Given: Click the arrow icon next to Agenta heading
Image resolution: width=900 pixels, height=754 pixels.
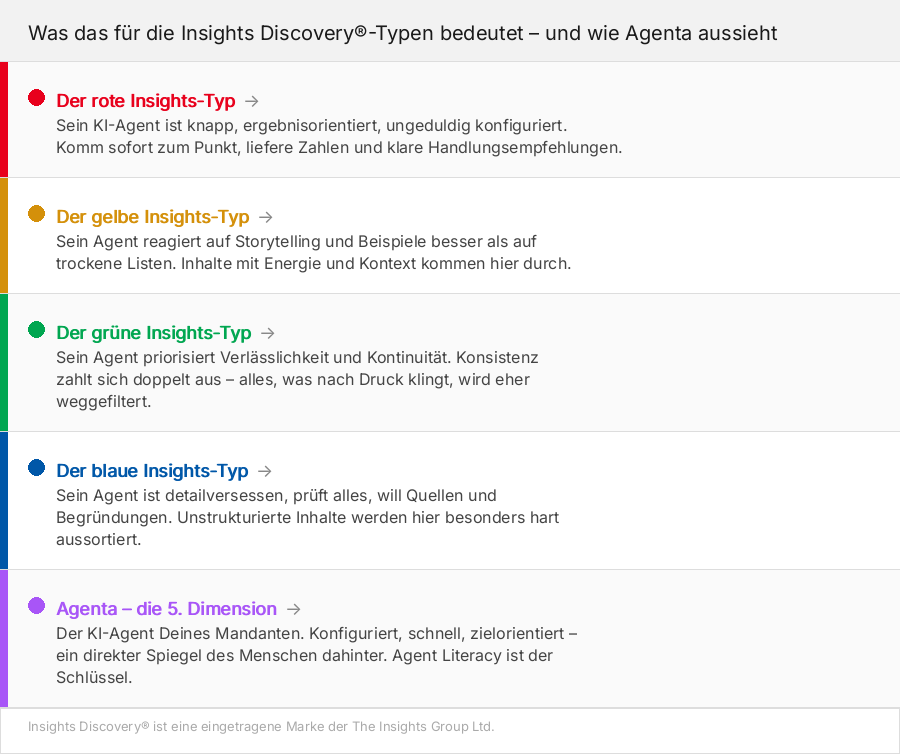Looking at the screenshot, I should [293, 609].
